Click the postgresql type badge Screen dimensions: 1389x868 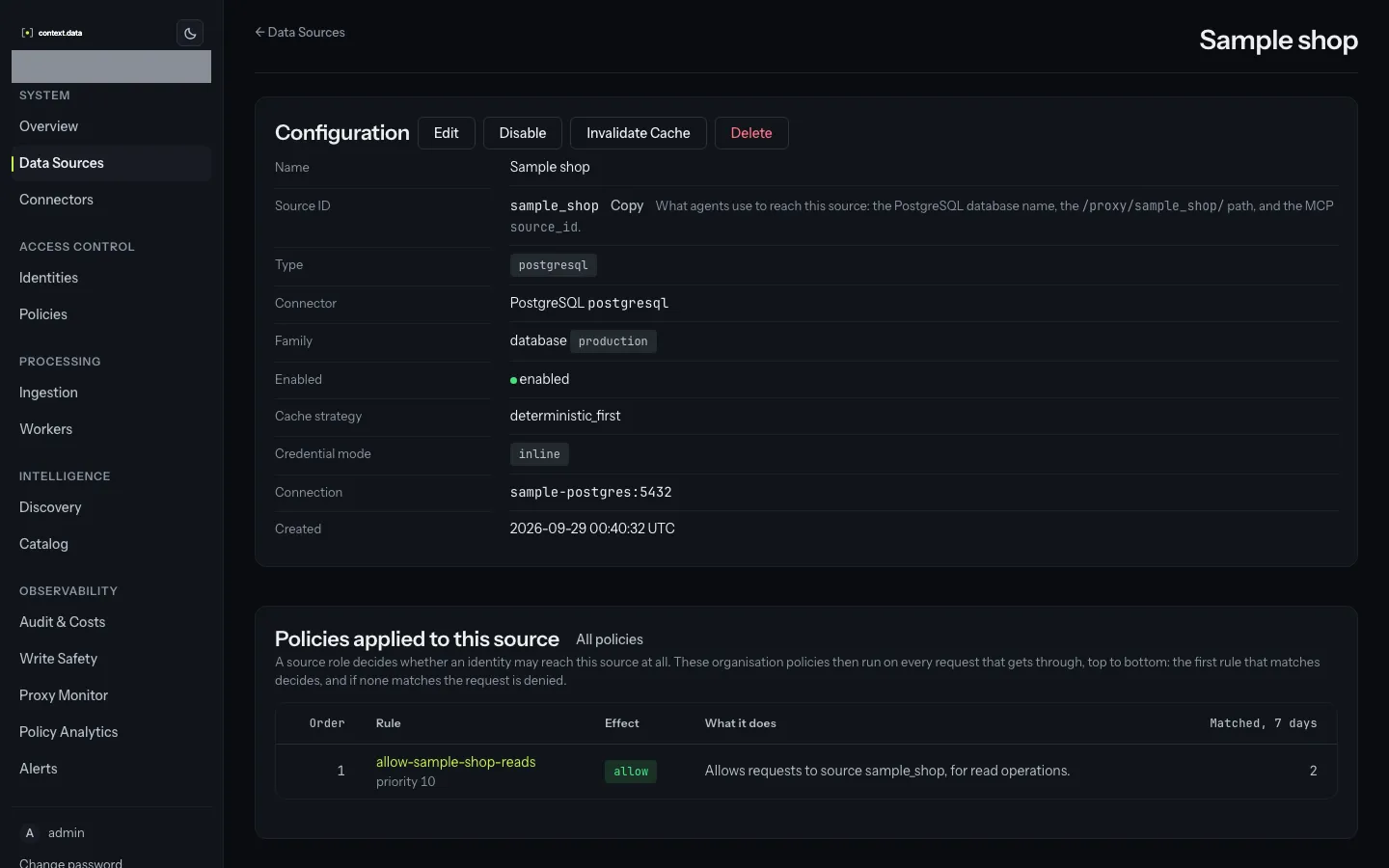coord(554,265)
